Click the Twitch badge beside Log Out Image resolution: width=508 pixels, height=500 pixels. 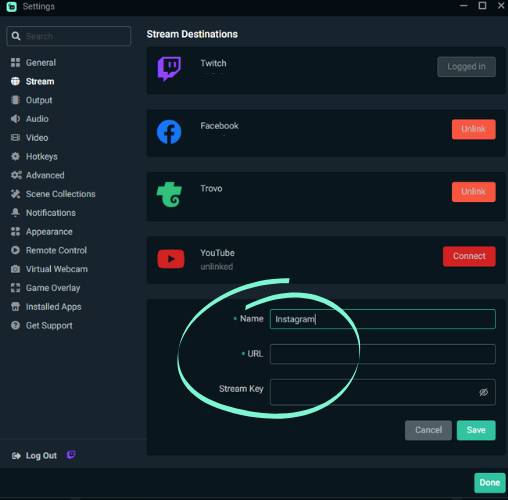pos(71,455)
